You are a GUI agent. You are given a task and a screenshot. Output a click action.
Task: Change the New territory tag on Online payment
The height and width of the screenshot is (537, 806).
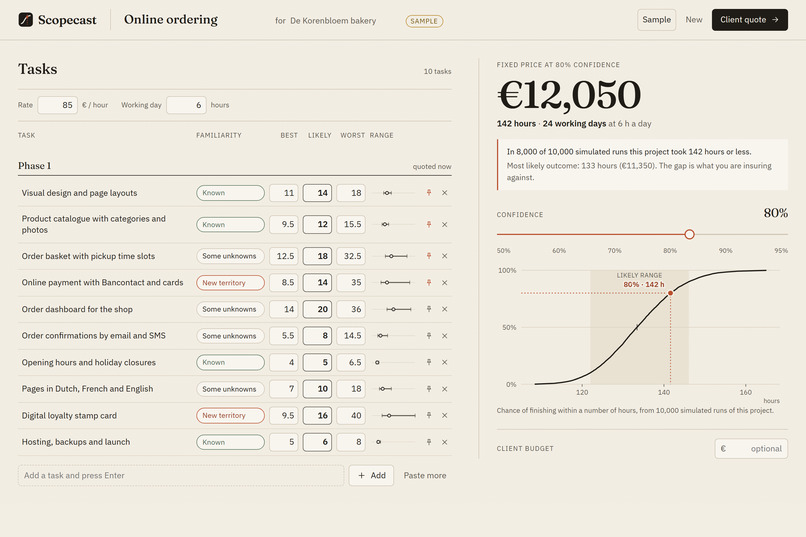[x=230, y=283]
